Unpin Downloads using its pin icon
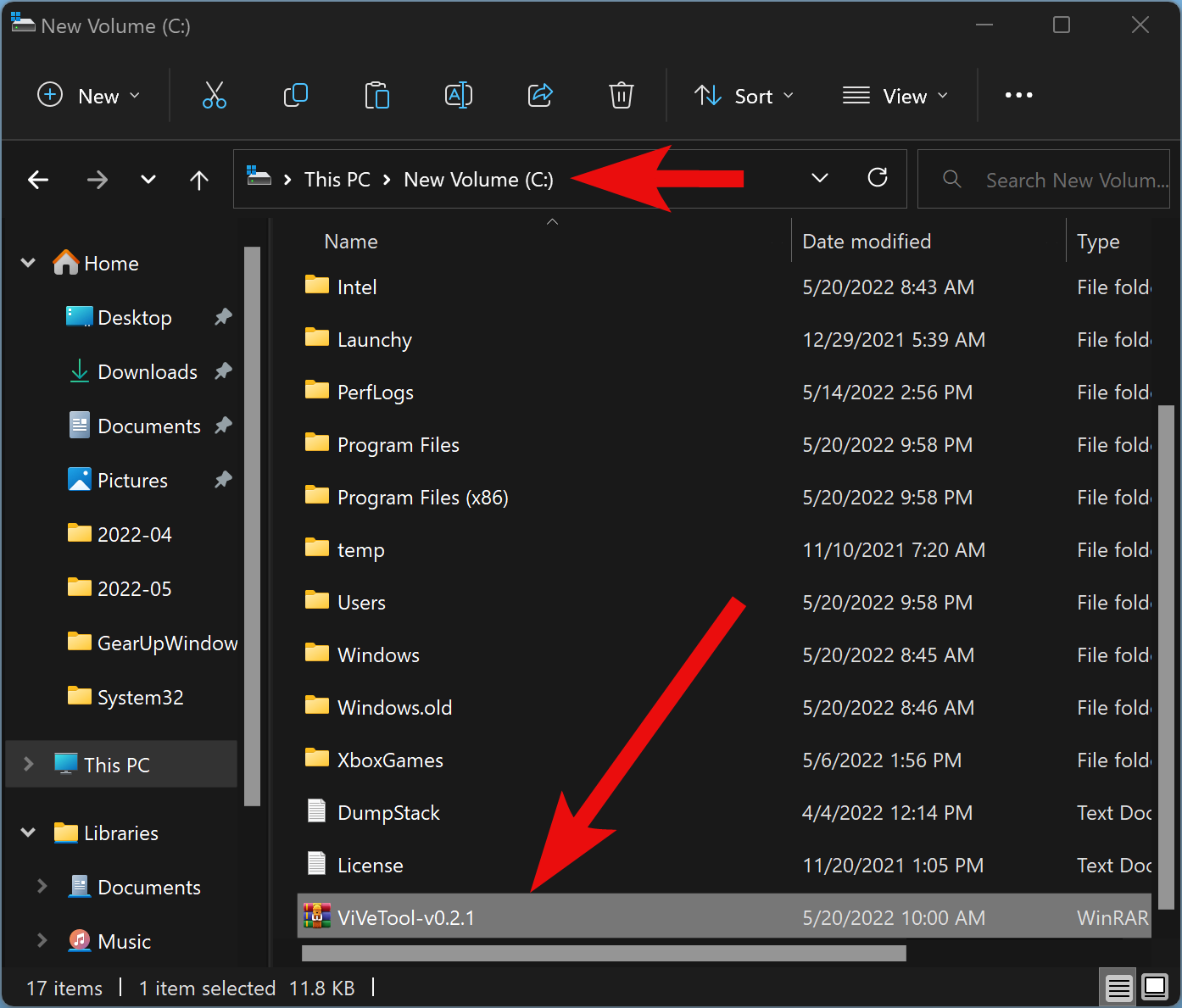This screenshot has width=1182, height=1008. coord(223,371)
